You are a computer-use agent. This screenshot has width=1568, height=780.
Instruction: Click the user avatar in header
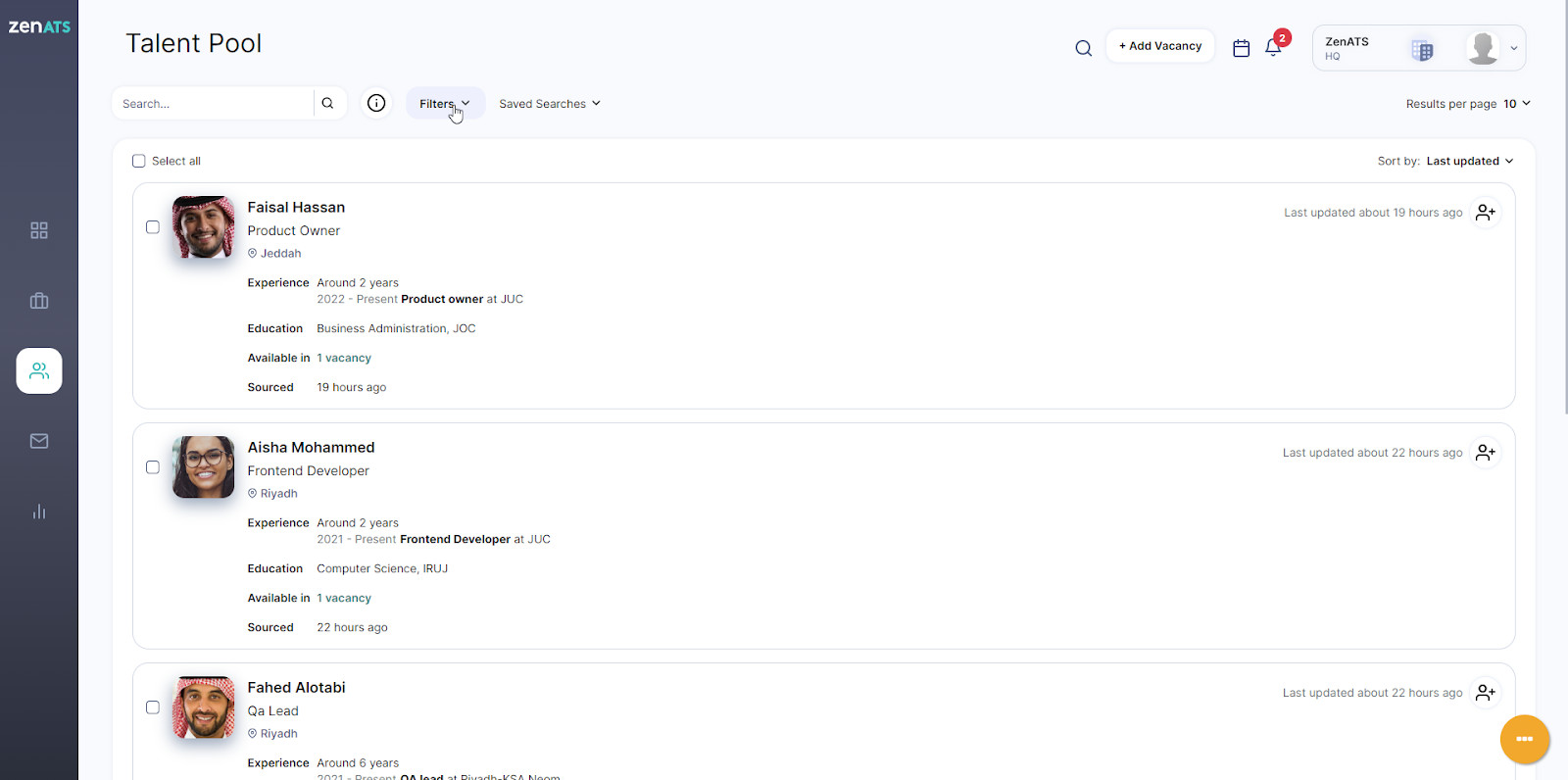1483,48
